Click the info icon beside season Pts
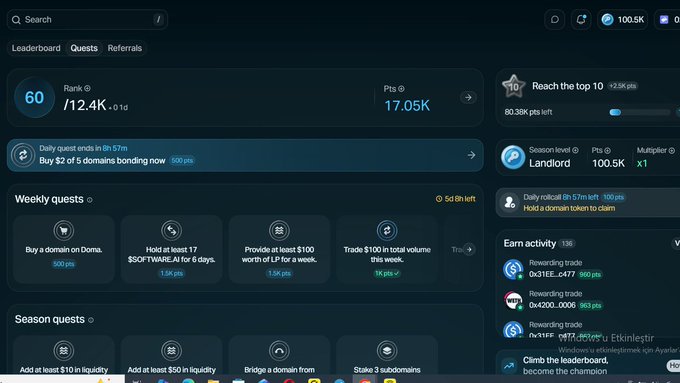This screenshot has width=680, height=383. (x=608, y=151)
